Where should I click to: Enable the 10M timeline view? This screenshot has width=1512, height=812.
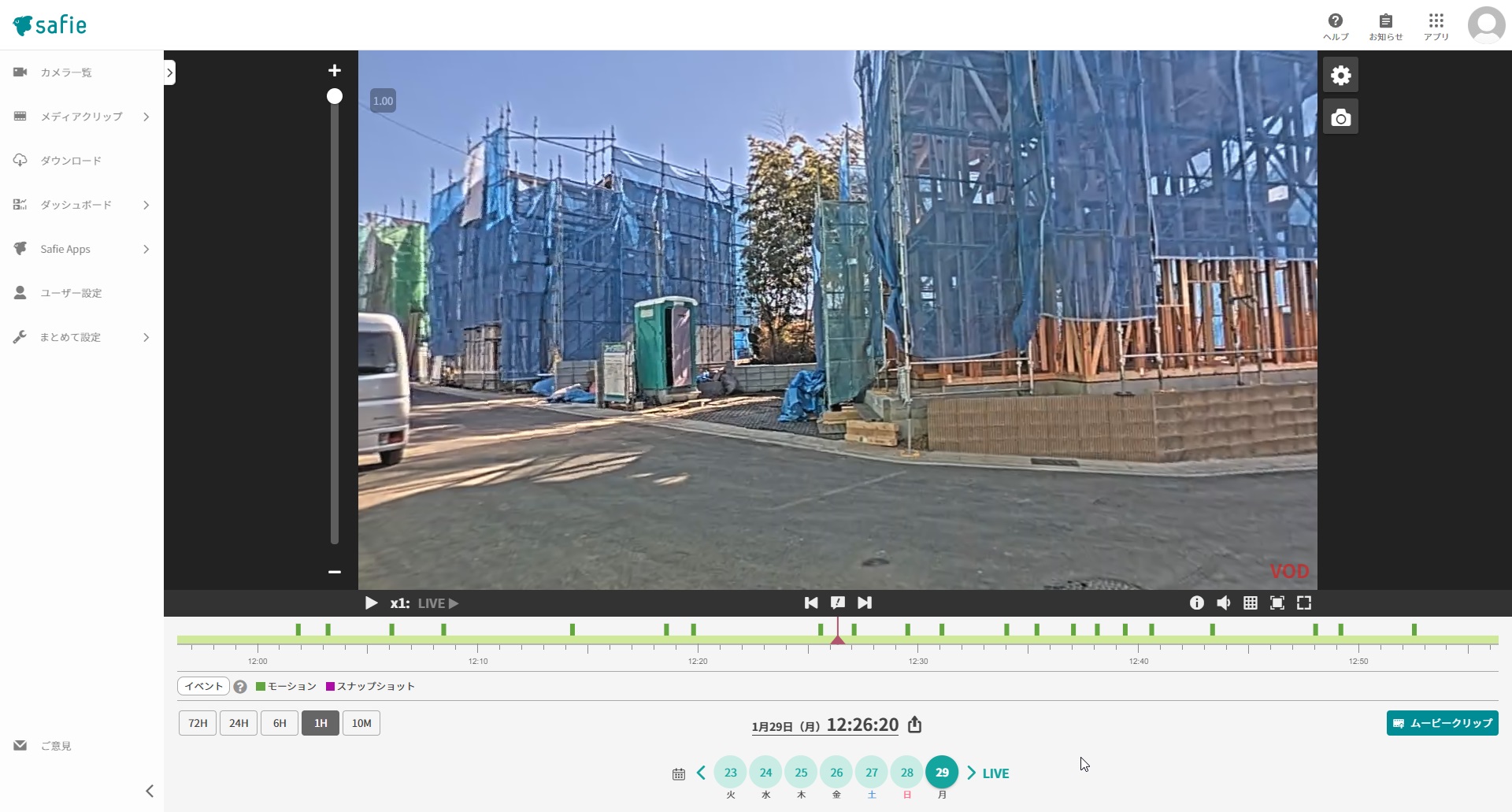point(361,723)
